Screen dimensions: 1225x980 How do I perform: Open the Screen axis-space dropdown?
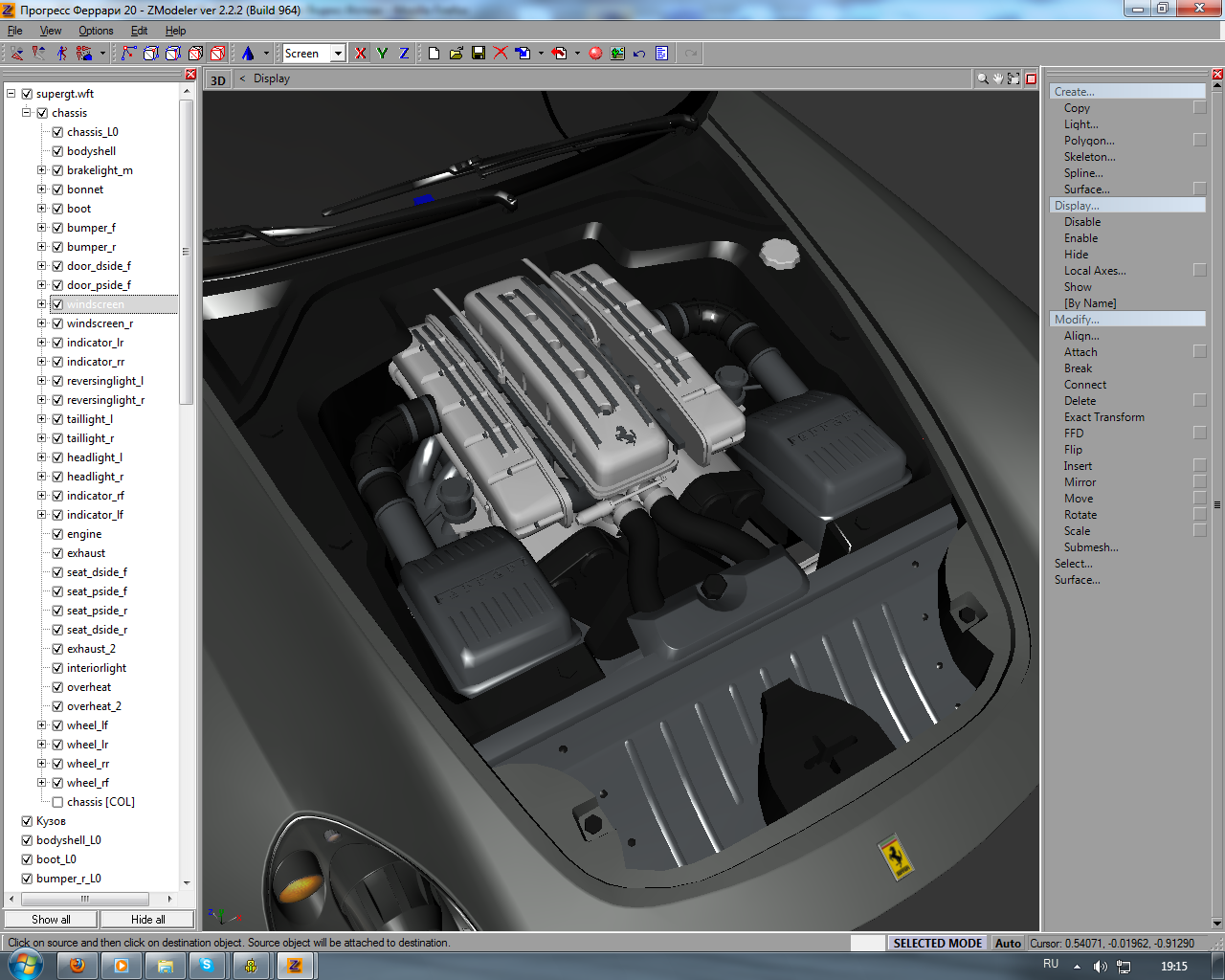coord(338,54)
